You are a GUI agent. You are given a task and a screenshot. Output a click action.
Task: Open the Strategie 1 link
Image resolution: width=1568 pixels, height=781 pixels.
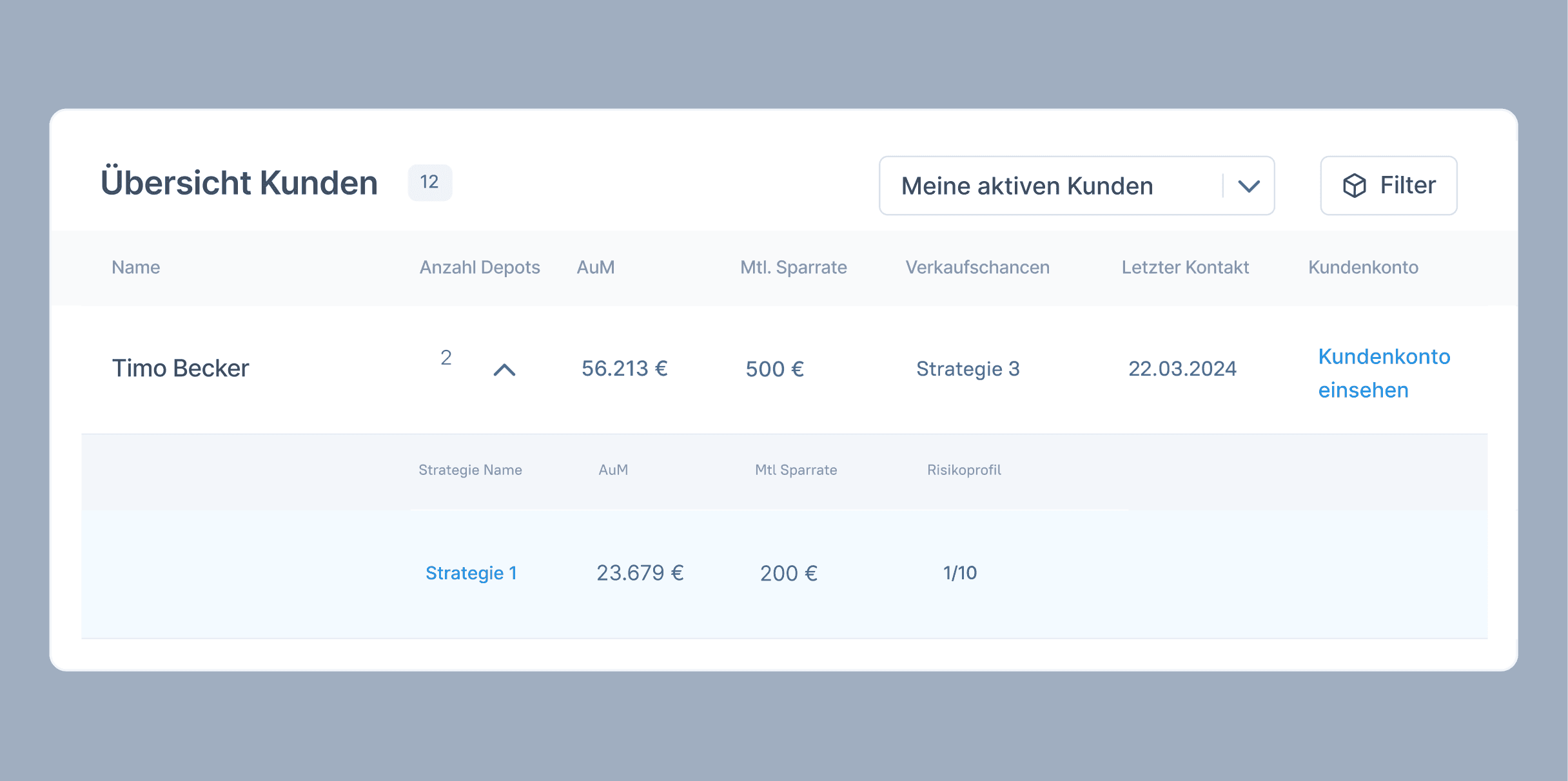point(471,573)
